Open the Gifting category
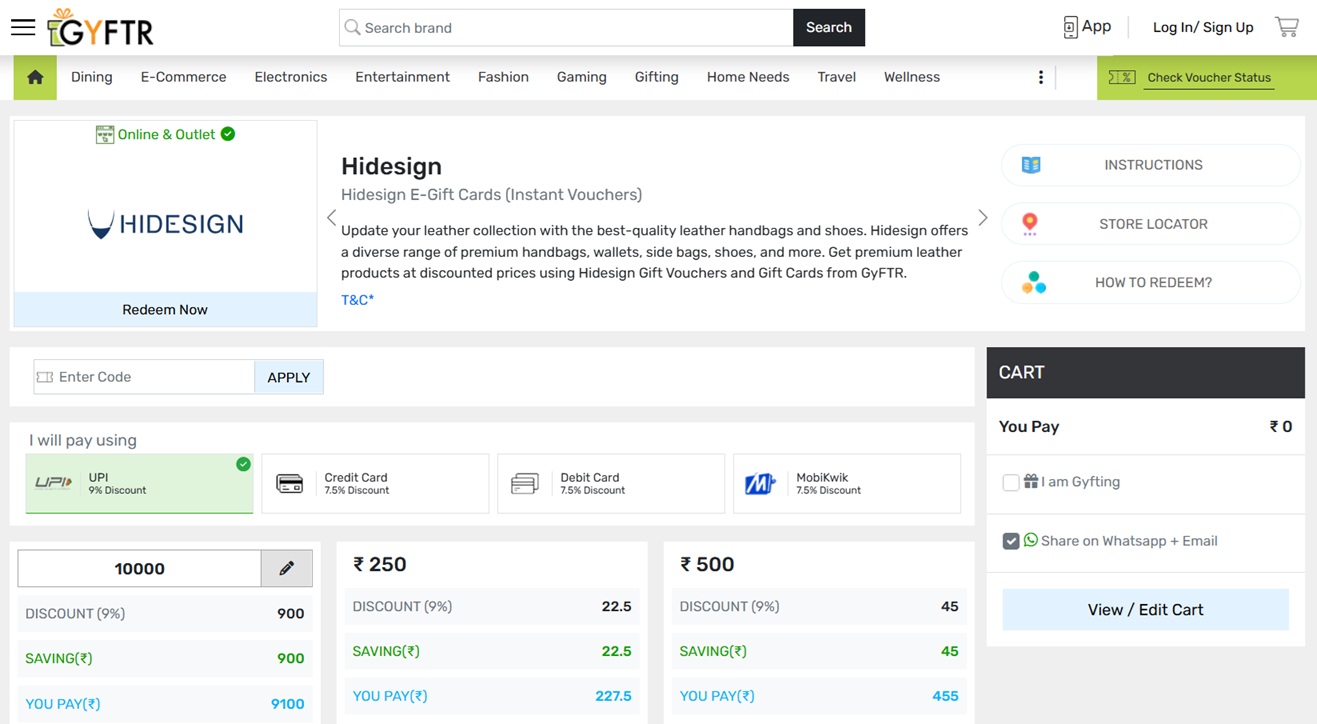This screenshot has height=724, width=1317. [656, 77]
